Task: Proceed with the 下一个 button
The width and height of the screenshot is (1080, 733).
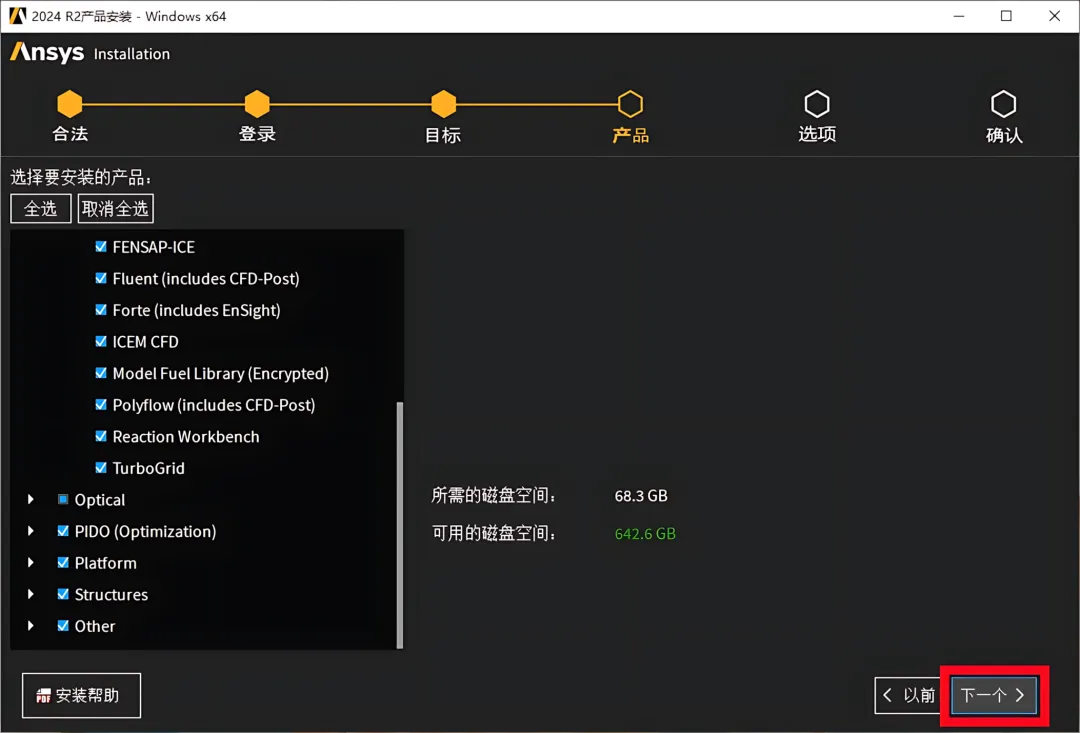Action: click(x=993, y=696)
